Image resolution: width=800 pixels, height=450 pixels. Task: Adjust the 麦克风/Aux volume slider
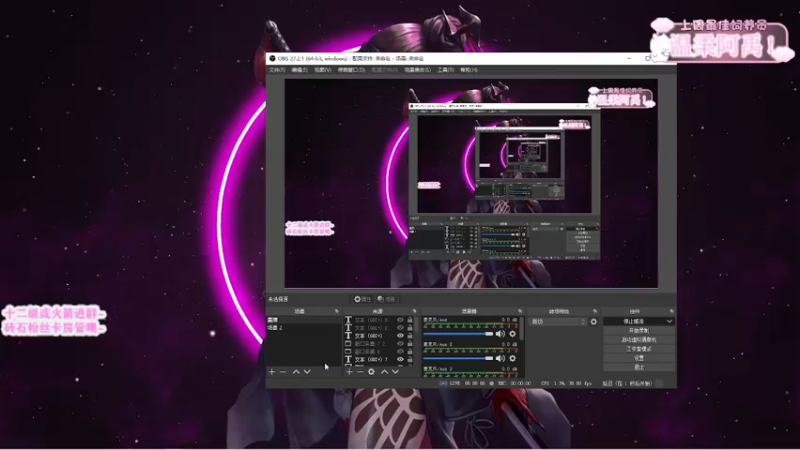(458, 334)
